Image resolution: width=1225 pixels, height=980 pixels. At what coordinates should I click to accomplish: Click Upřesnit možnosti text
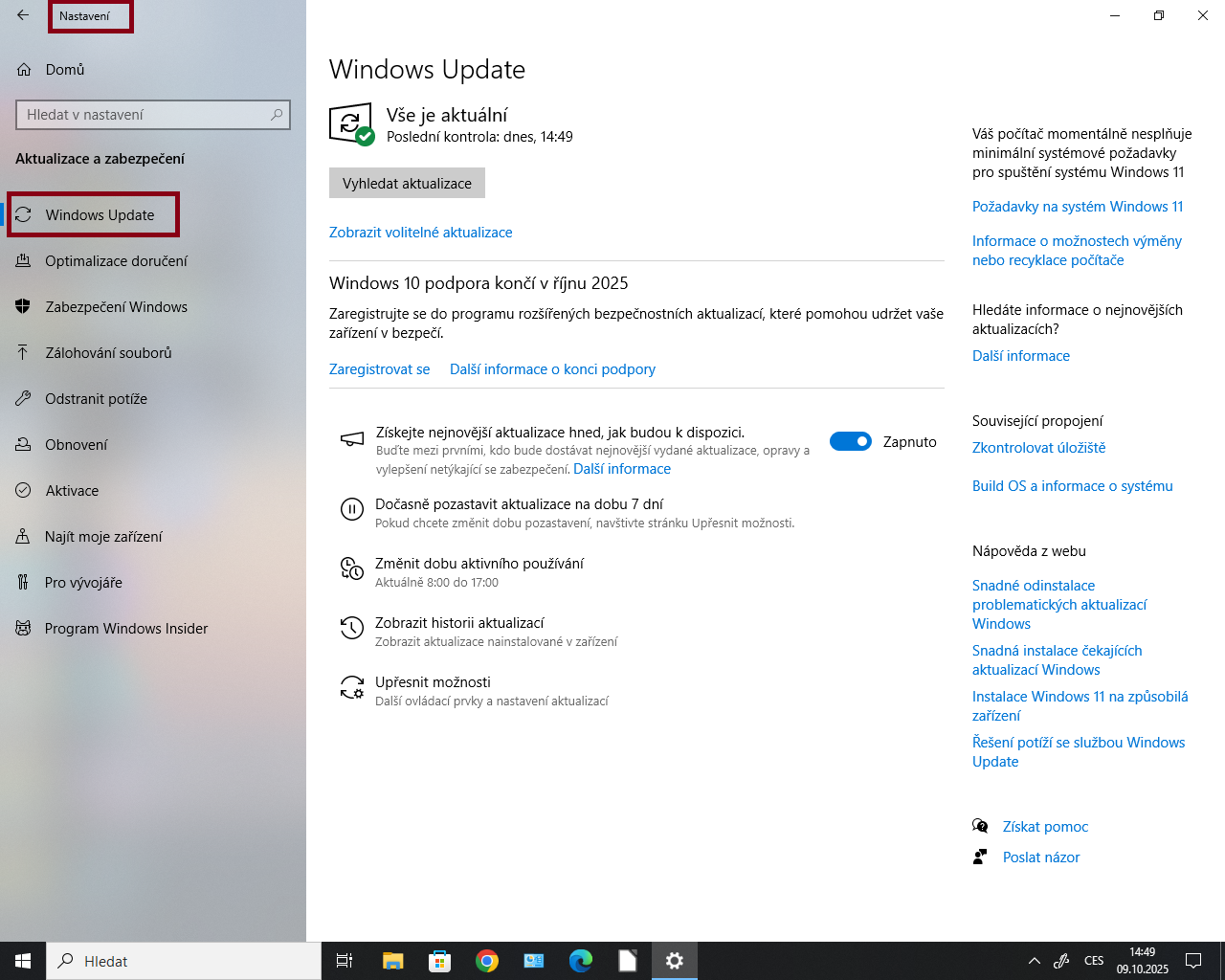(433, 682)
